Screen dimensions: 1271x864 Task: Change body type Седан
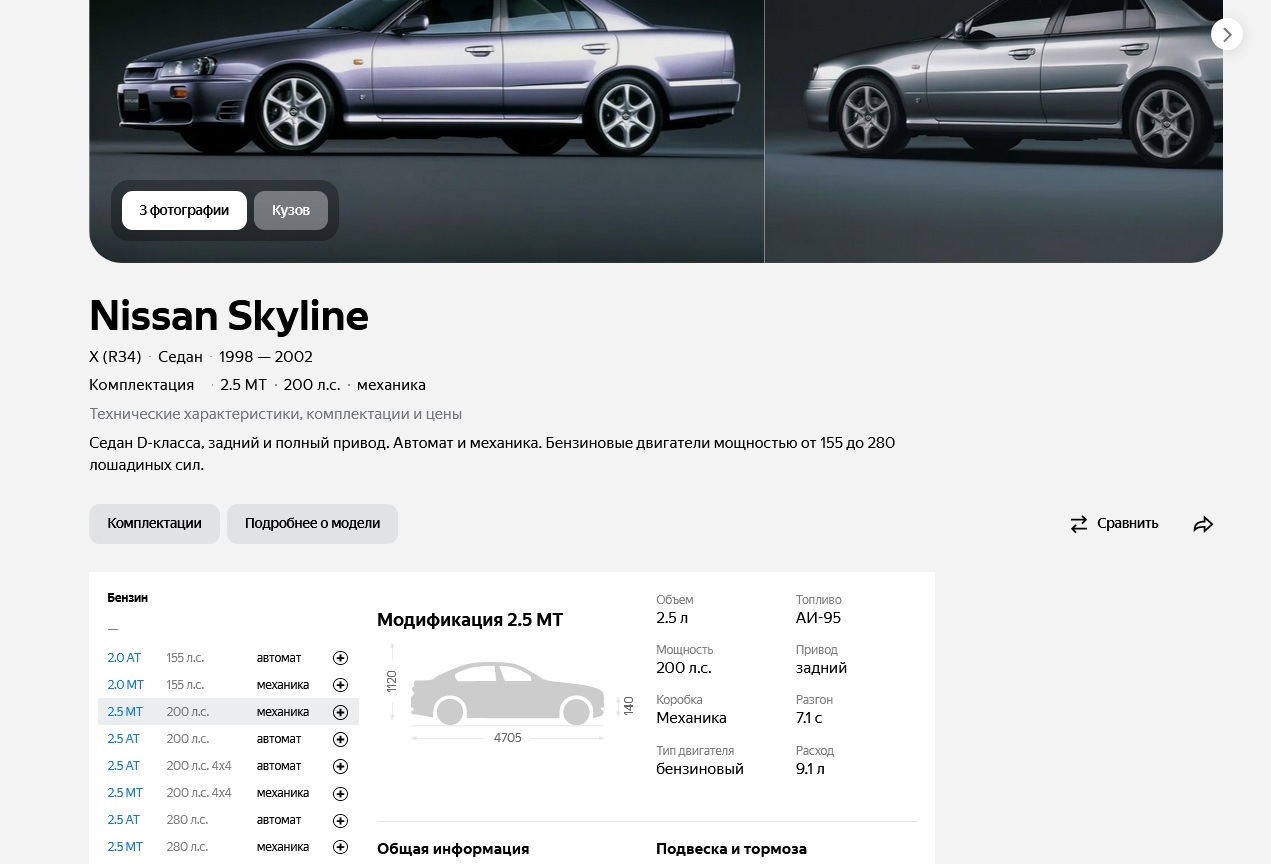click(180, 357)
